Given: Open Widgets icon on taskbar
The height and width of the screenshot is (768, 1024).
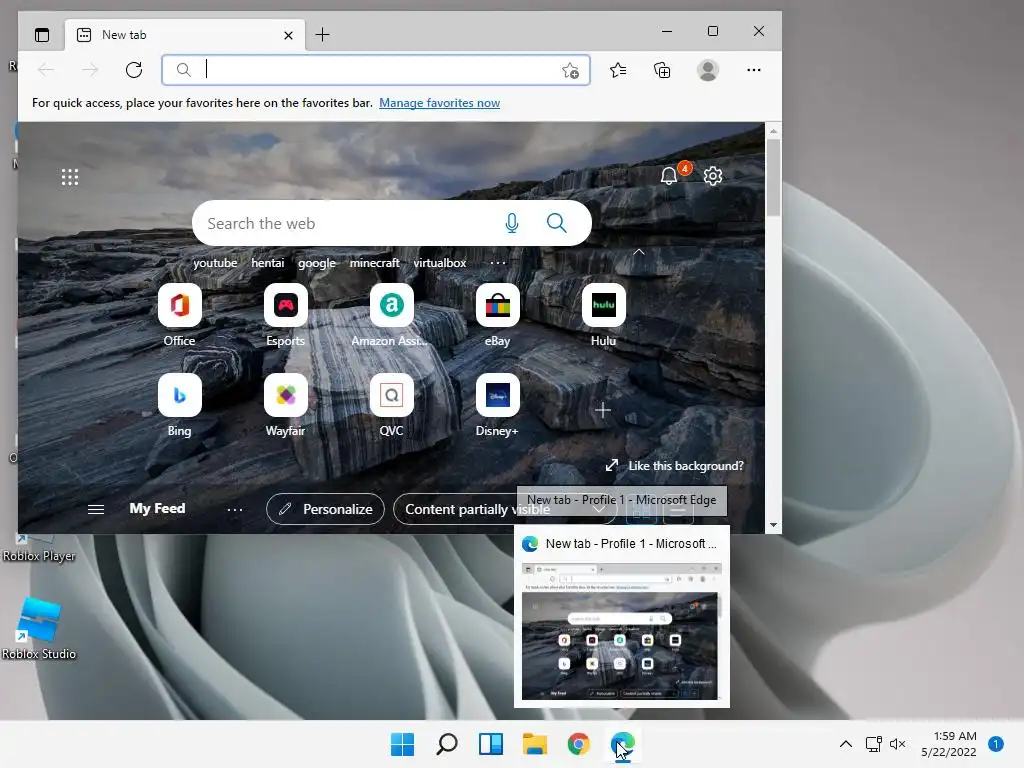Looking at the screenshot, I should 490,744.
